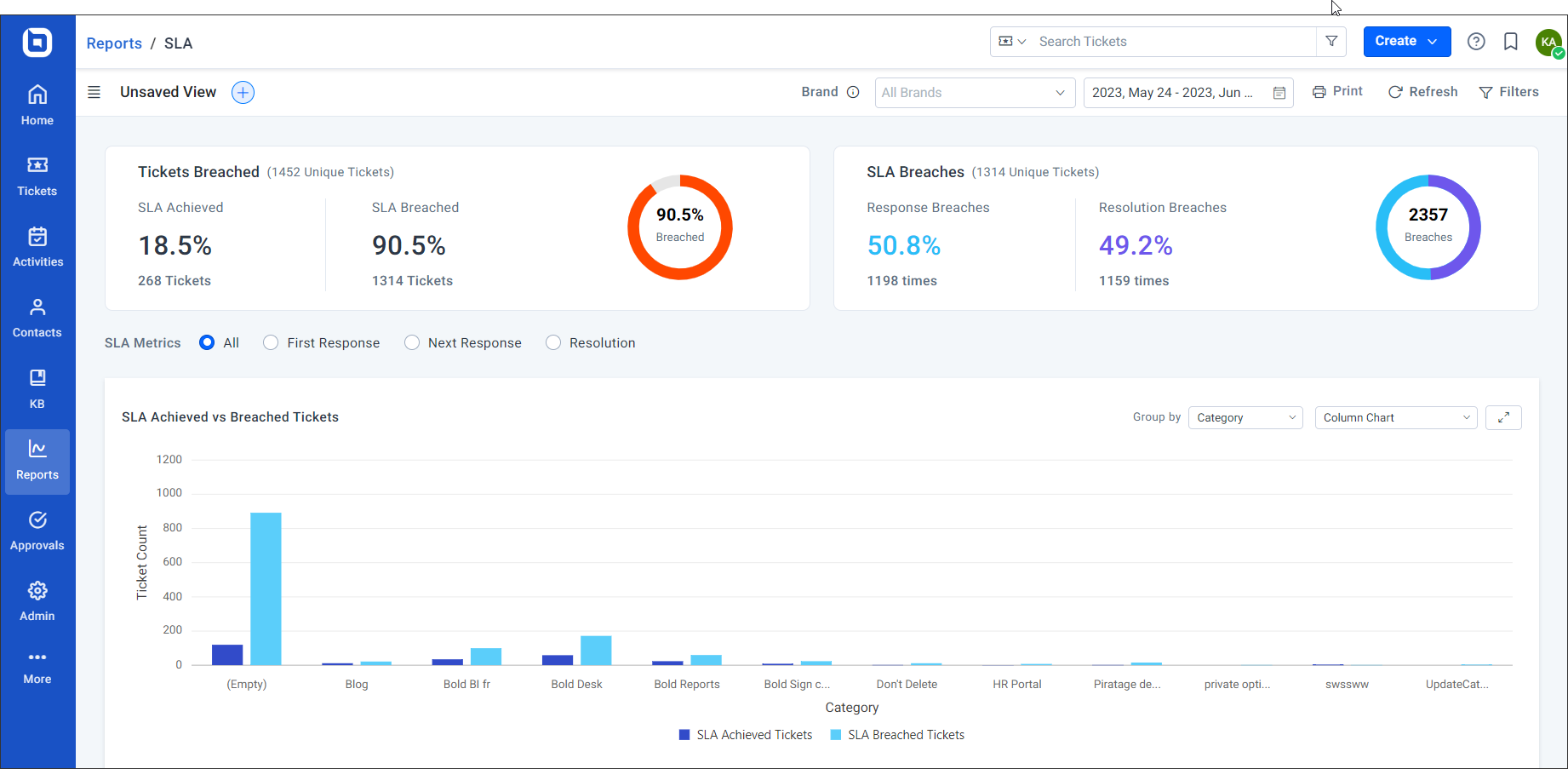Add a new view with plus icon
Image resolution: width=1568 pixels, height=769 pixels.
click(x=243, y=92)
